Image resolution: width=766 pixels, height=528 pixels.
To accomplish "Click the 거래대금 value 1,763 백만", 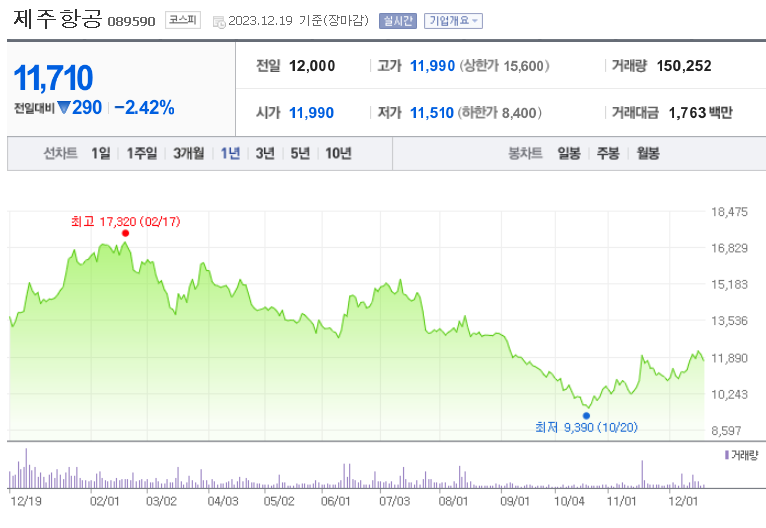I will point(701,113).
